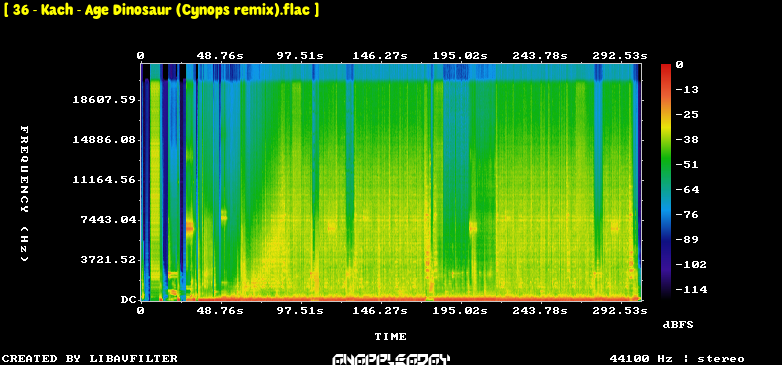
Task: Click the CREATED BY LIBAVFILTER text
Action: pyautogui.click(x=90, y=359)
